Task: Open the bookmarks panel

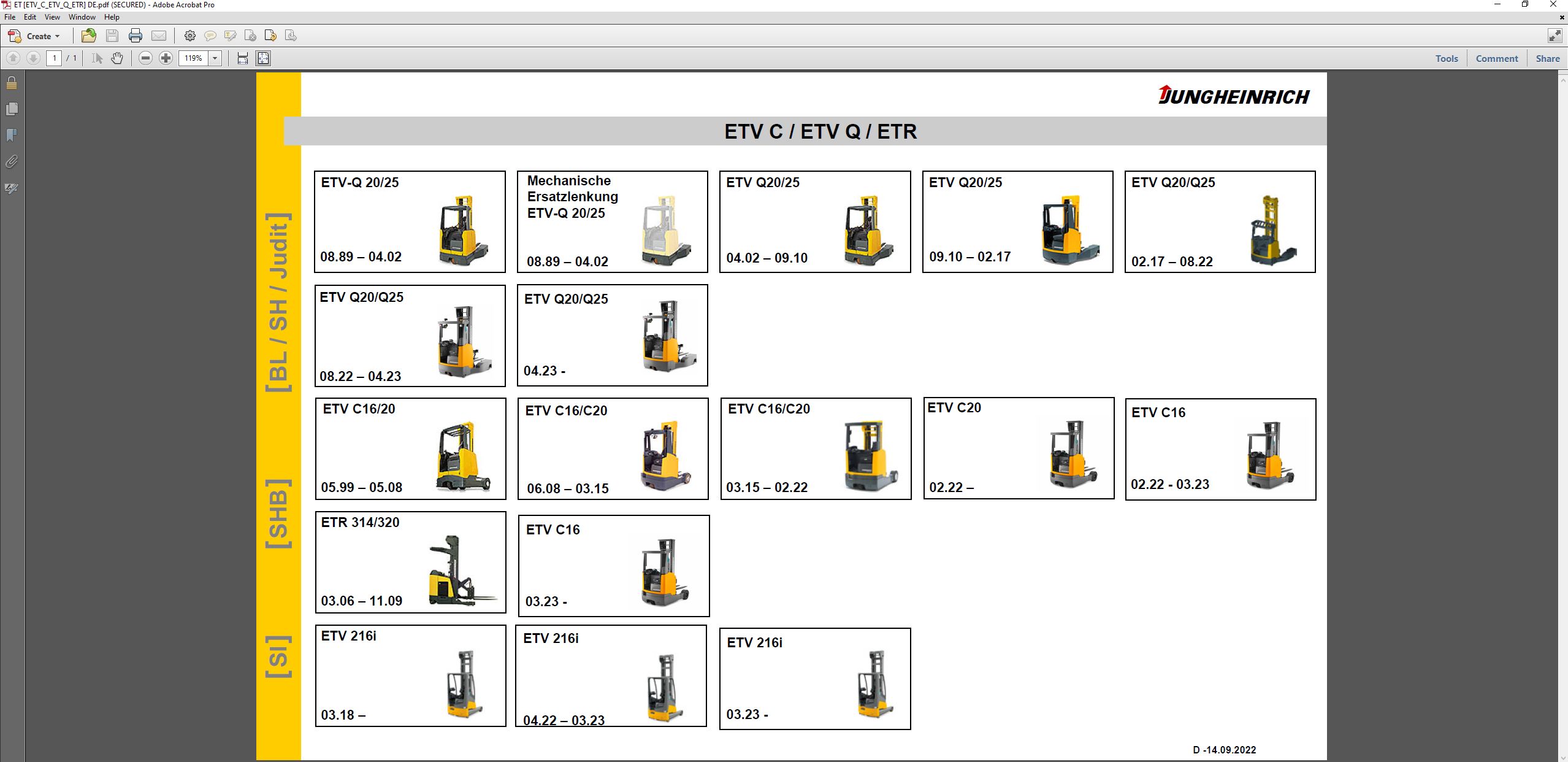Action: (x=12, y=136)
